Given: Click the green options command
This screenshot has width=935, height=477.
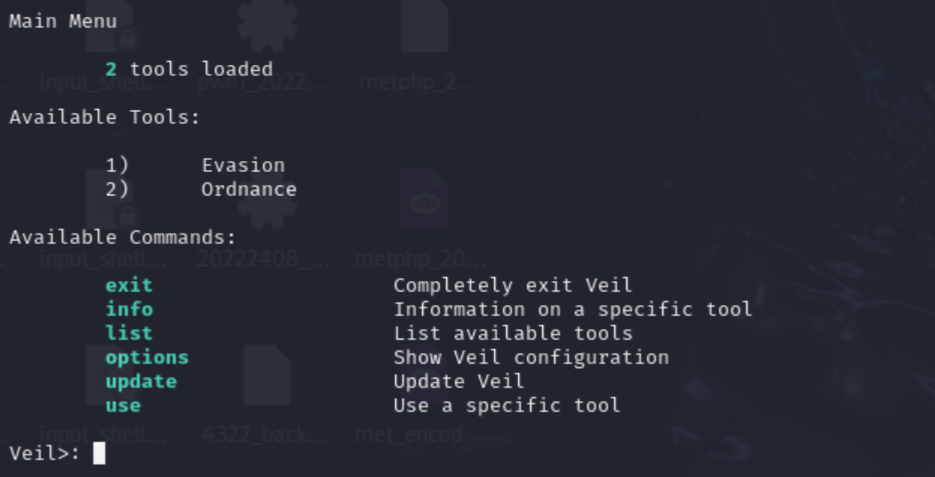Looking at the screenshot, I should [x=147, y=357].
